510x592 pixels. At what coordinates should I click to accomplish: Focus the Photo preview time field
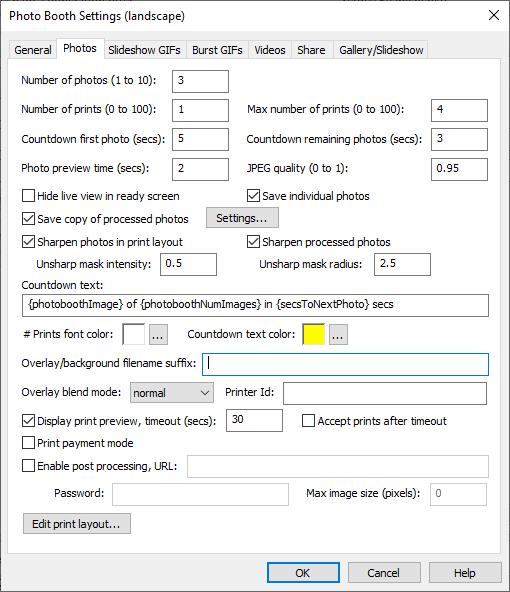pyautogui.click(x=200, y=169)
